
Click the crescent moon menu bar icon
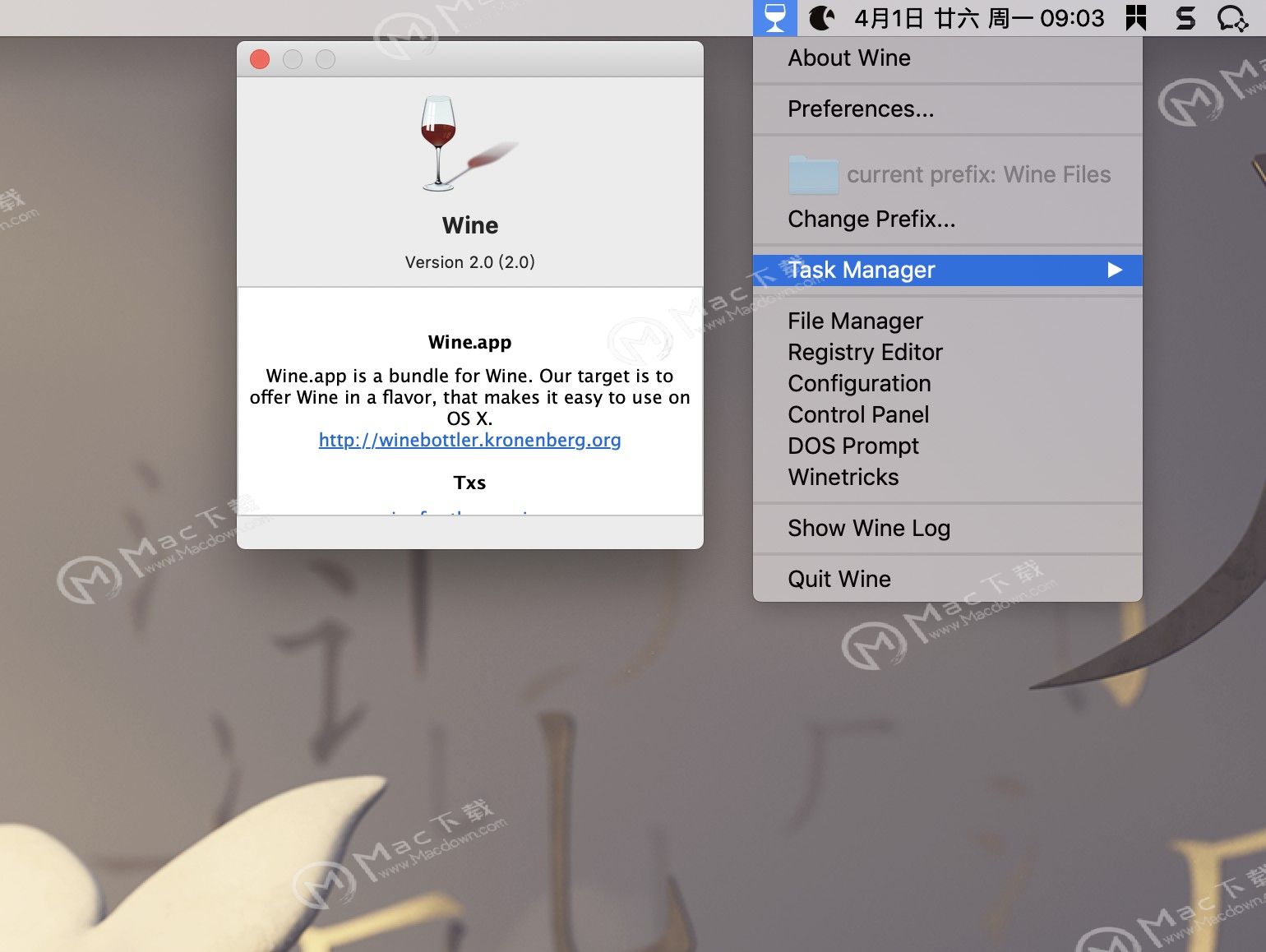(x=822, y=17)
